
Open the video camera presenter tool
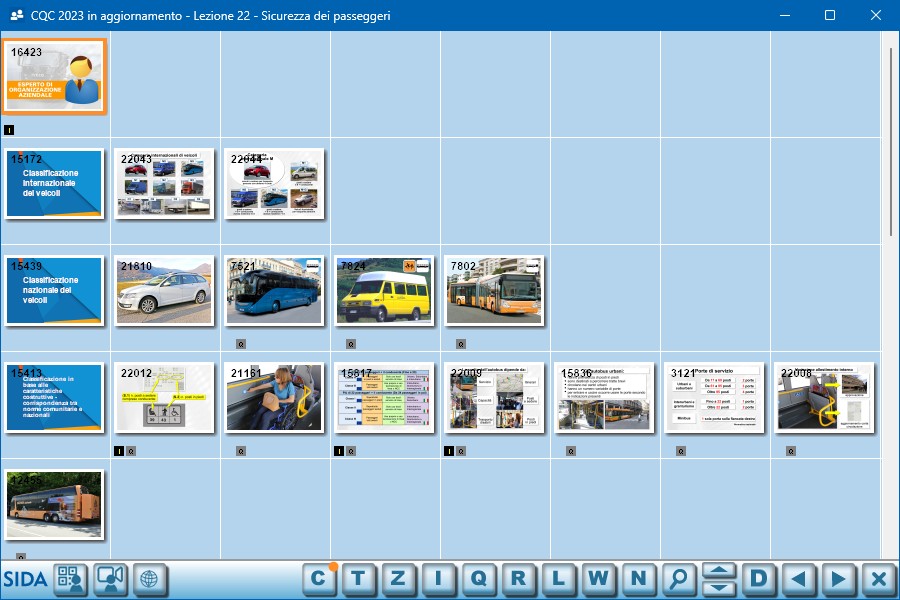point(110,579)
